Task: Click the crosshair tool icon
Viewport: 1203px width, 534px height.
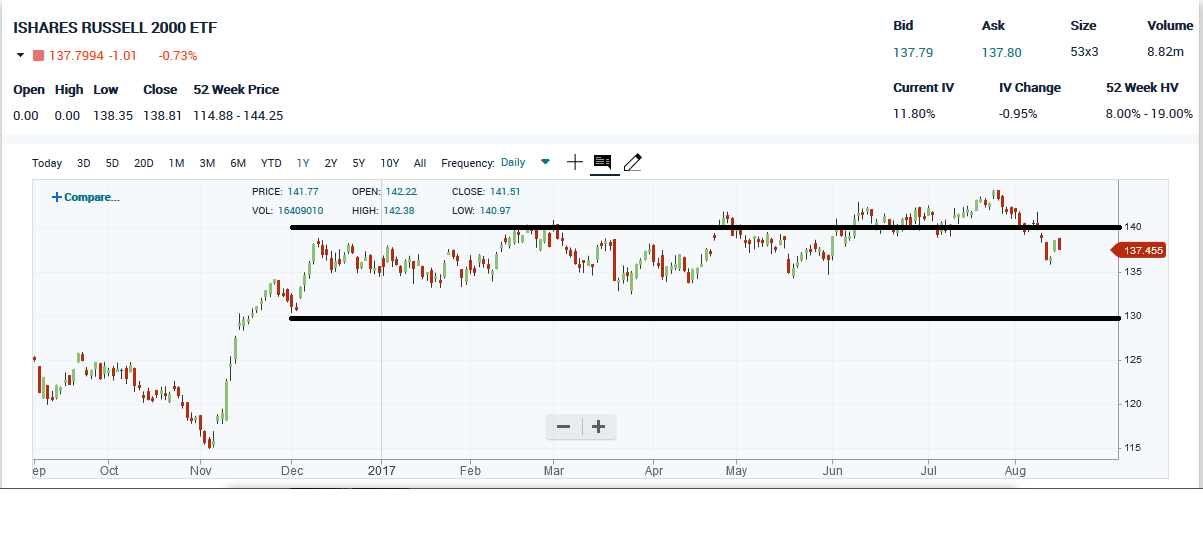Action: pos(575,162)
